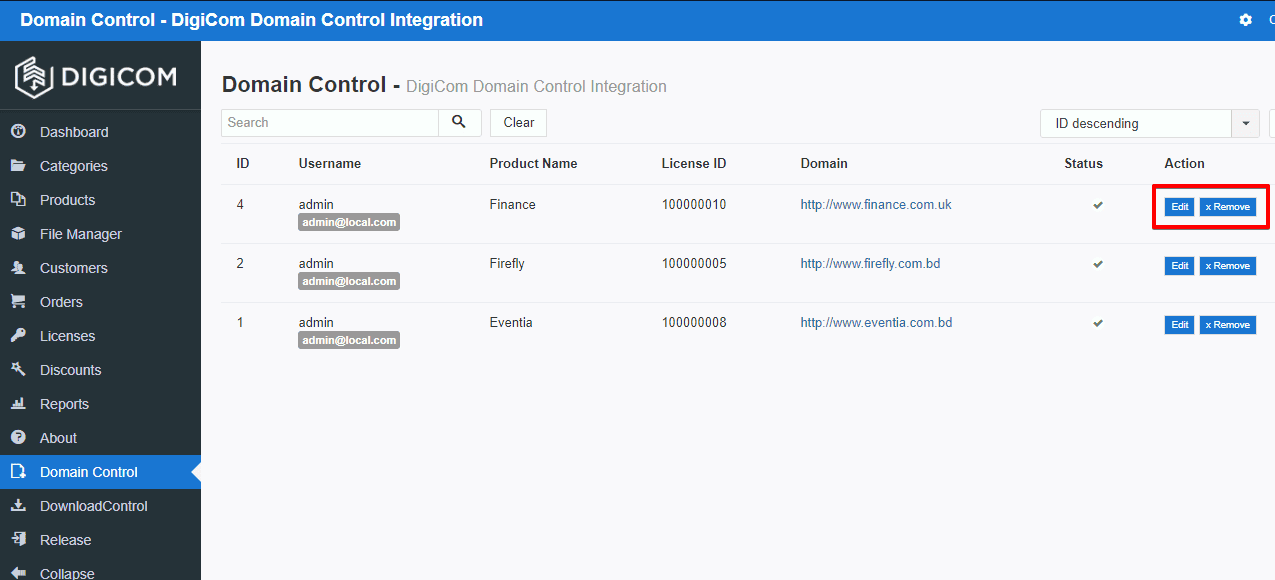Toggle status checkmark for Firefly row
The width and height of the screenshot is (1275, 580).
click(x=1097, y=263)
